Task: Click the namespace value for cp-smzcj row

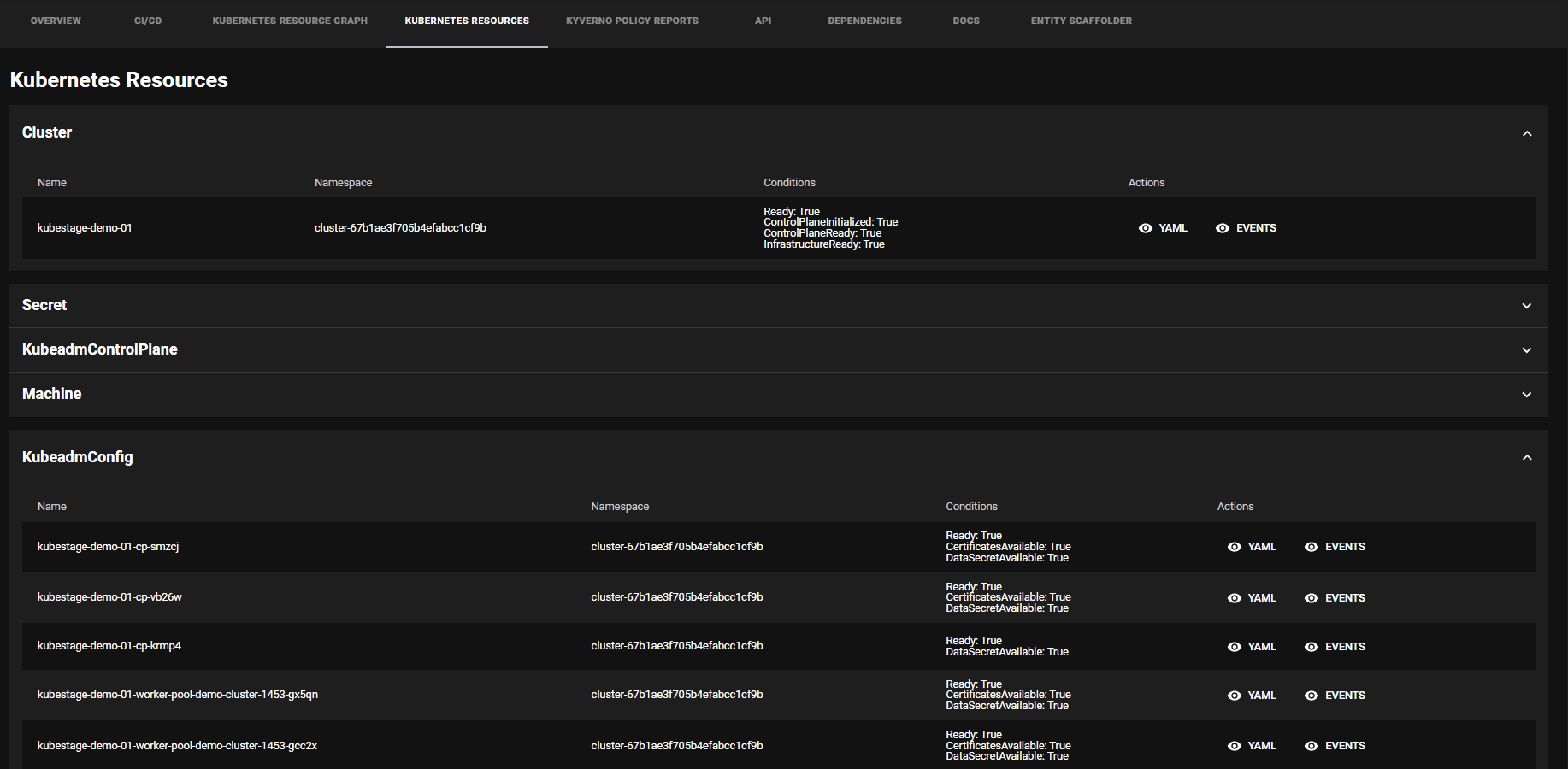Action: pyautogui.click(x=677, y=547)
